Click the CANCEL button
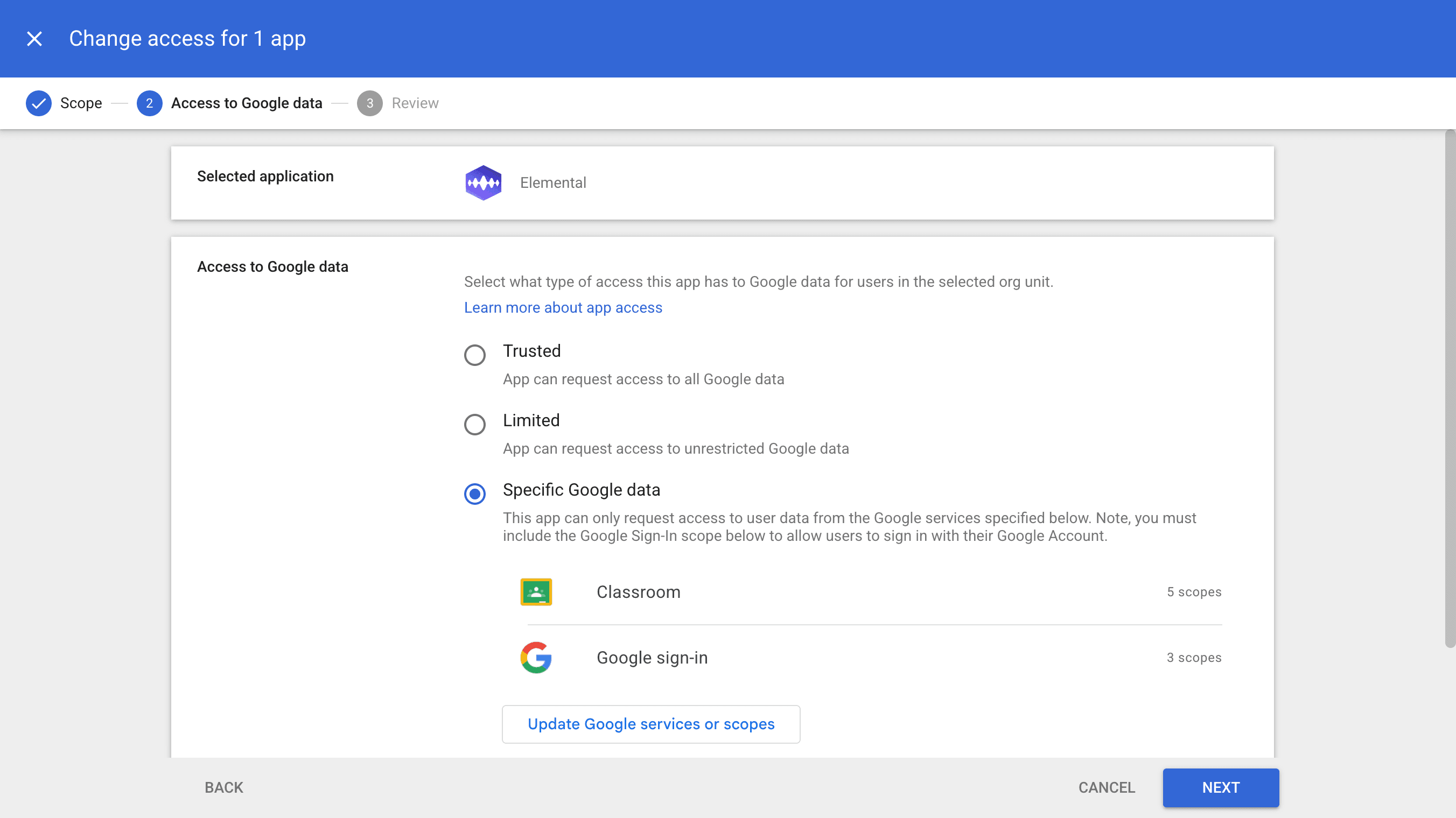1456x818 pixels. point(1107,787)
